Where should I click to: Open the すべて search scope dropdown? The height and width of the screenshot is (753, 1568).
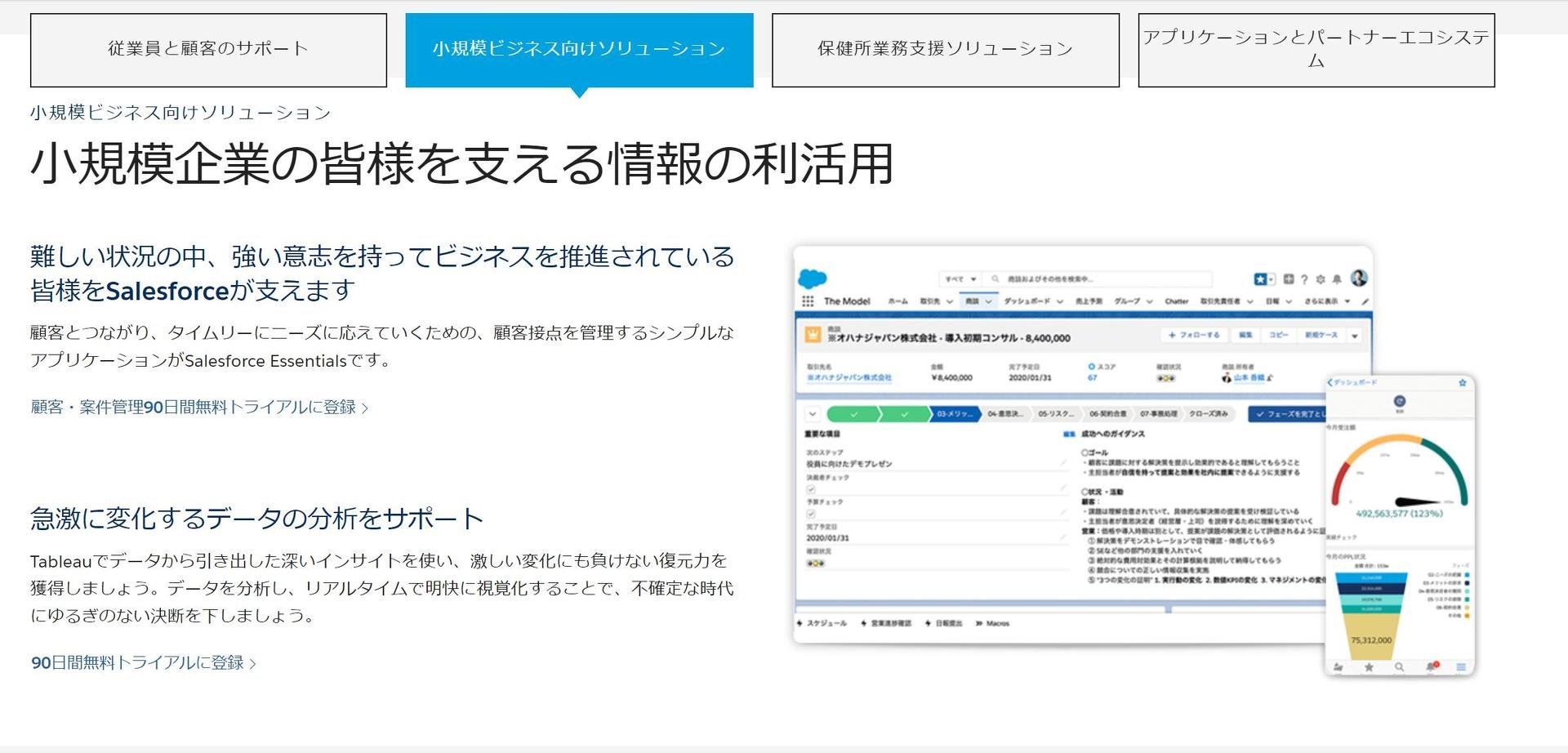coord(960,279)
